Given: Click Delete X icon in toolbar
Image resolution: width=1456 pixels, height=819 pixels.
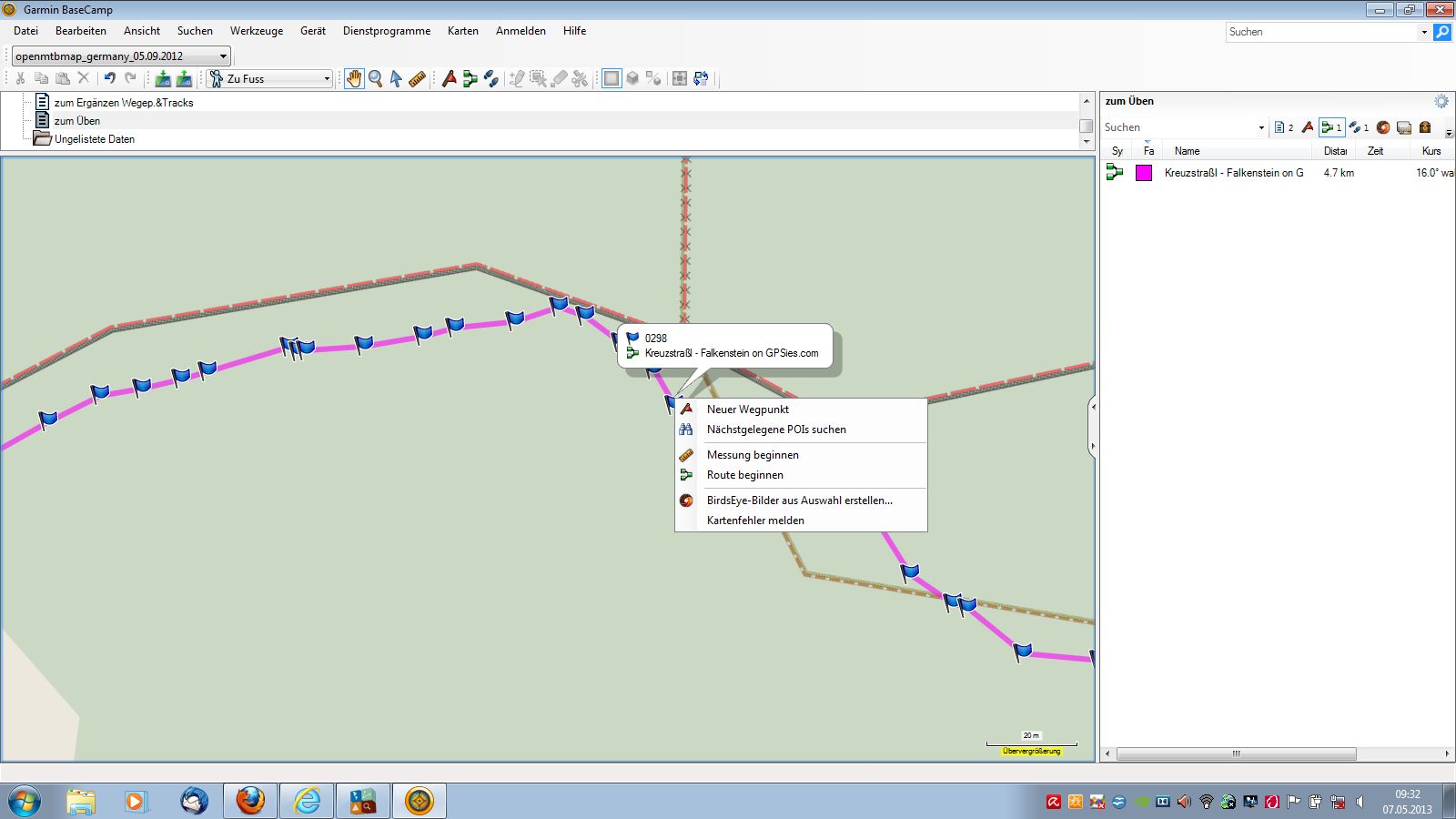Looking at the screenshot, I should coord(84,78).
